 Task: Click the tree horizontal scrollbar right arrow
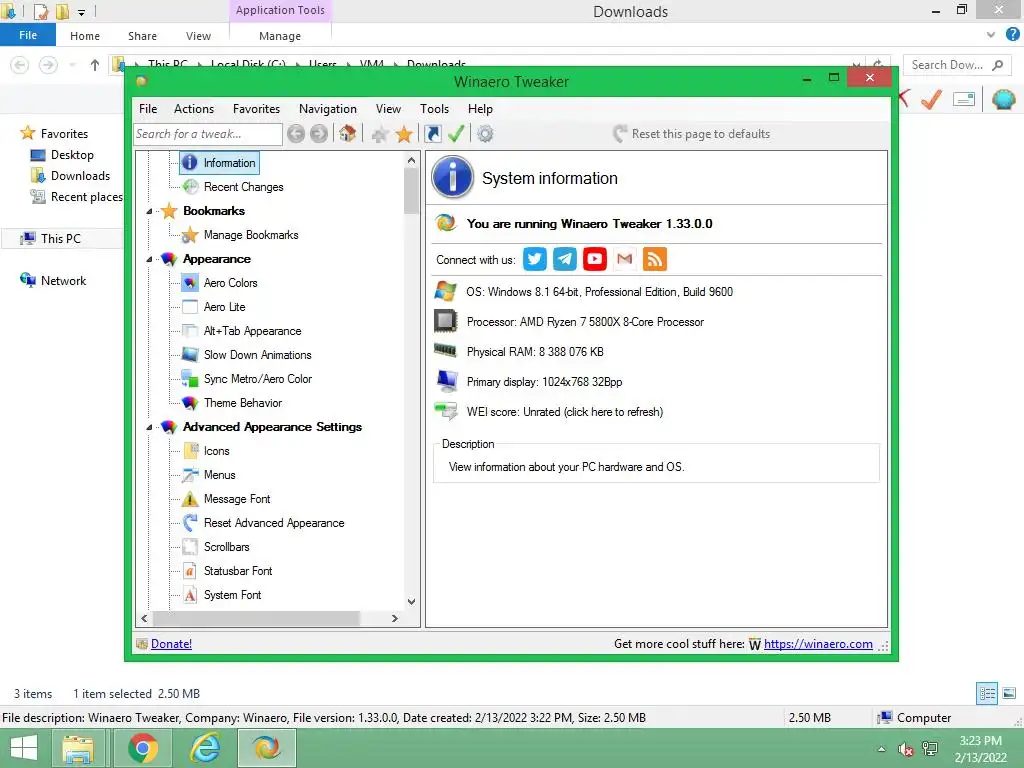click(394, 618)
